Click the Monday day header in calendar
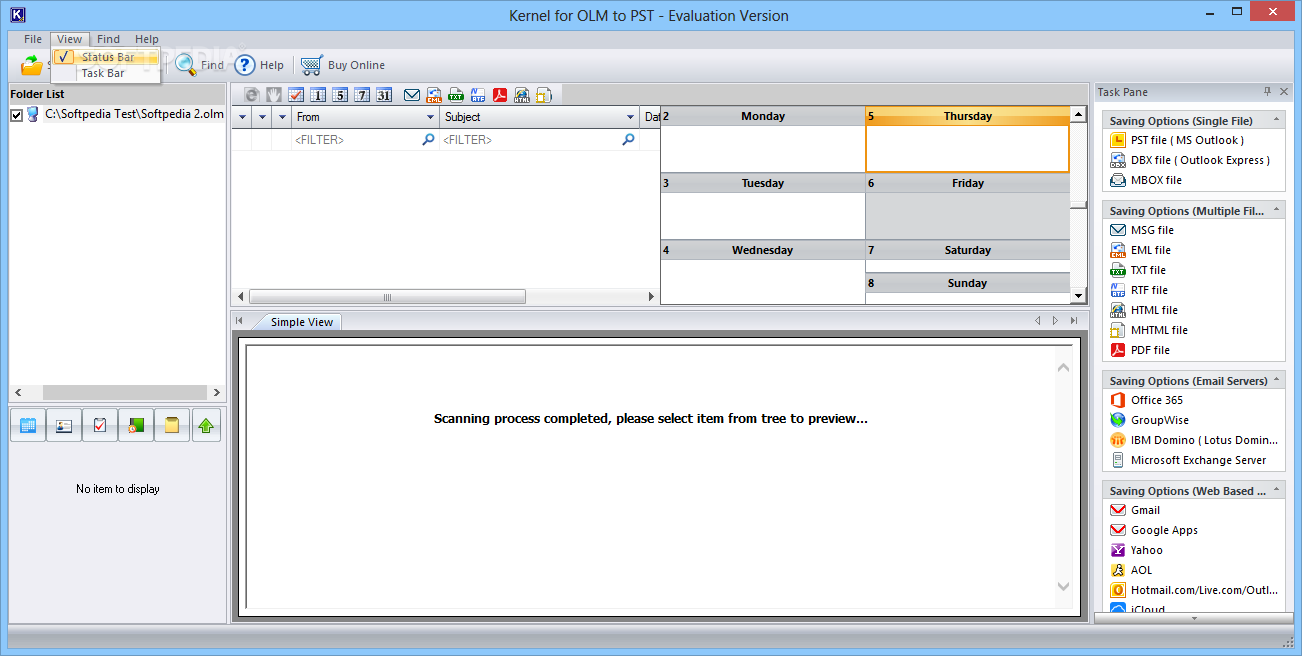Viewport: 1302px width, 656px height. click(x=763, y=116)
